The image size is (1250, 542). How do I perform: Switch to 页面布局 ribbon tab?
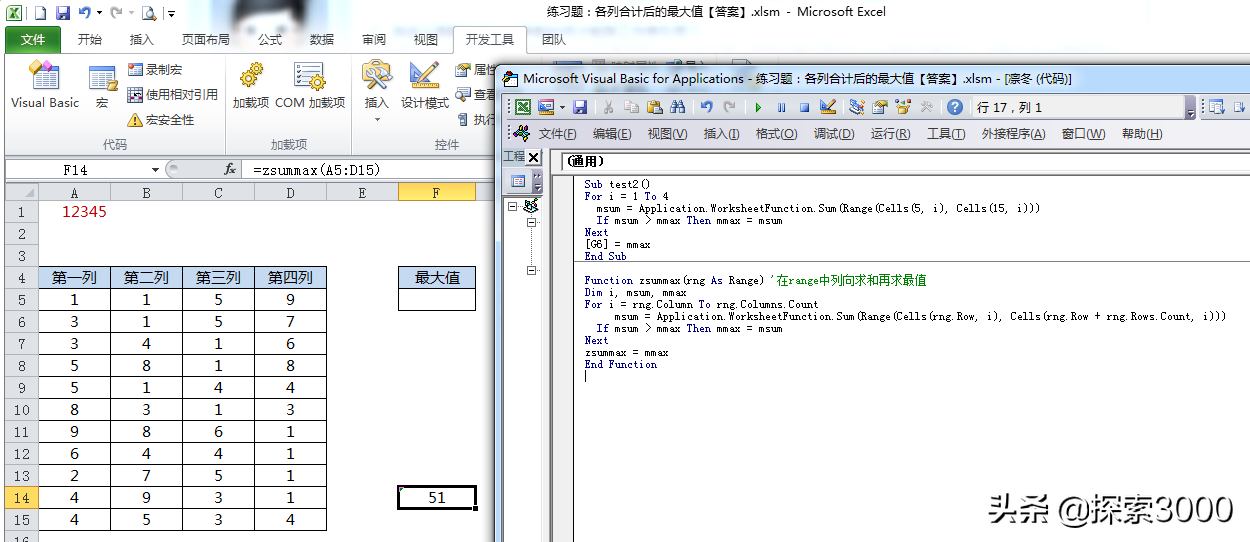point(205,40)
